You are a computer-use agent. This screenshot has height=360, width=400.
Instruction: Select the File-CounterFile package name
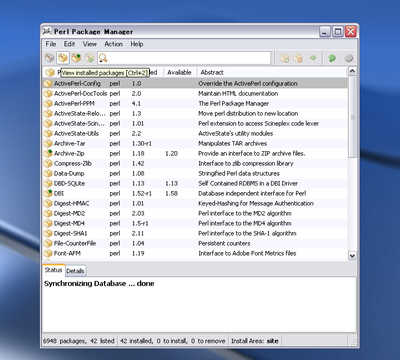tap(75, 243)
